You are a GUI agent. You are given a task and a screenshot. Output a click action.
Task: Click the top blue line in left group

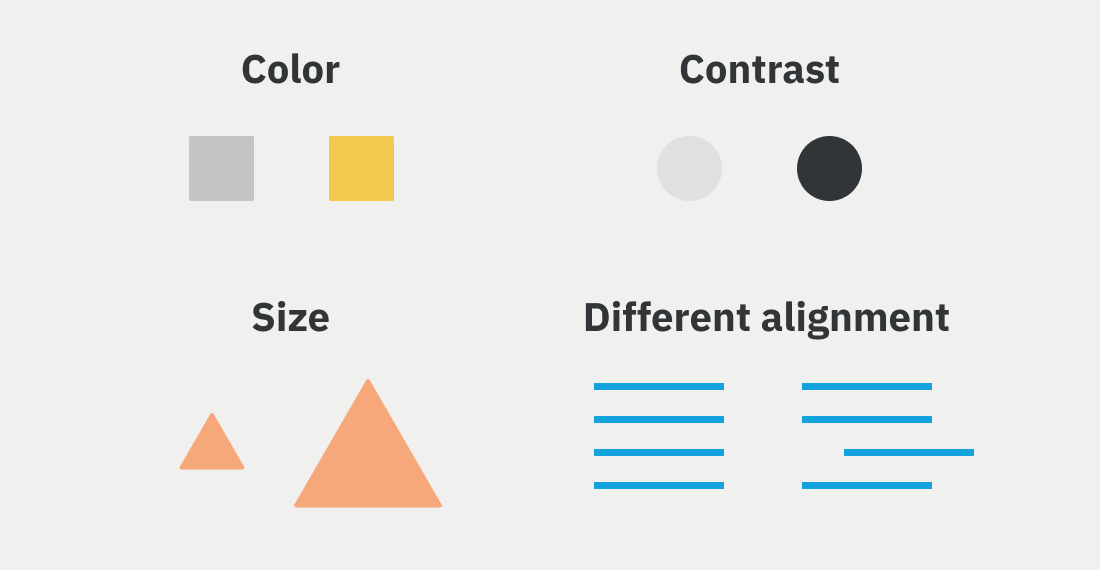pyautogui.click(x=659, y=386)
